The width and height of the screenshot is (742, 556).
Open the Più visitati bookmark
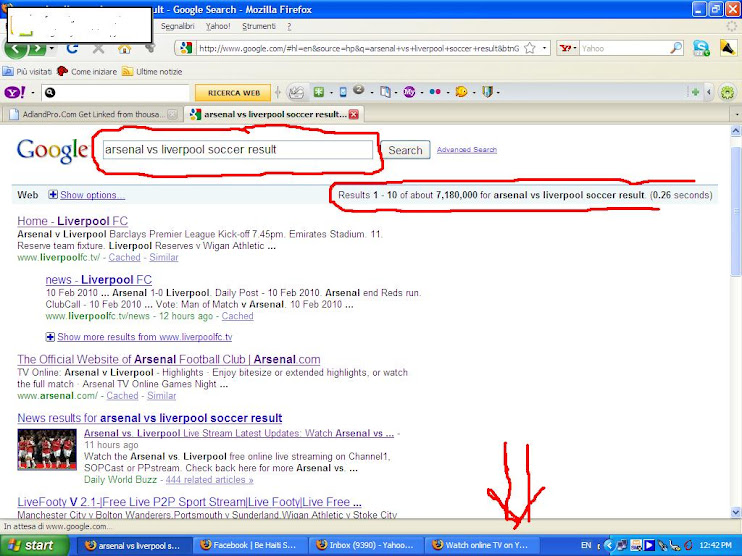(x=27, y=71)
